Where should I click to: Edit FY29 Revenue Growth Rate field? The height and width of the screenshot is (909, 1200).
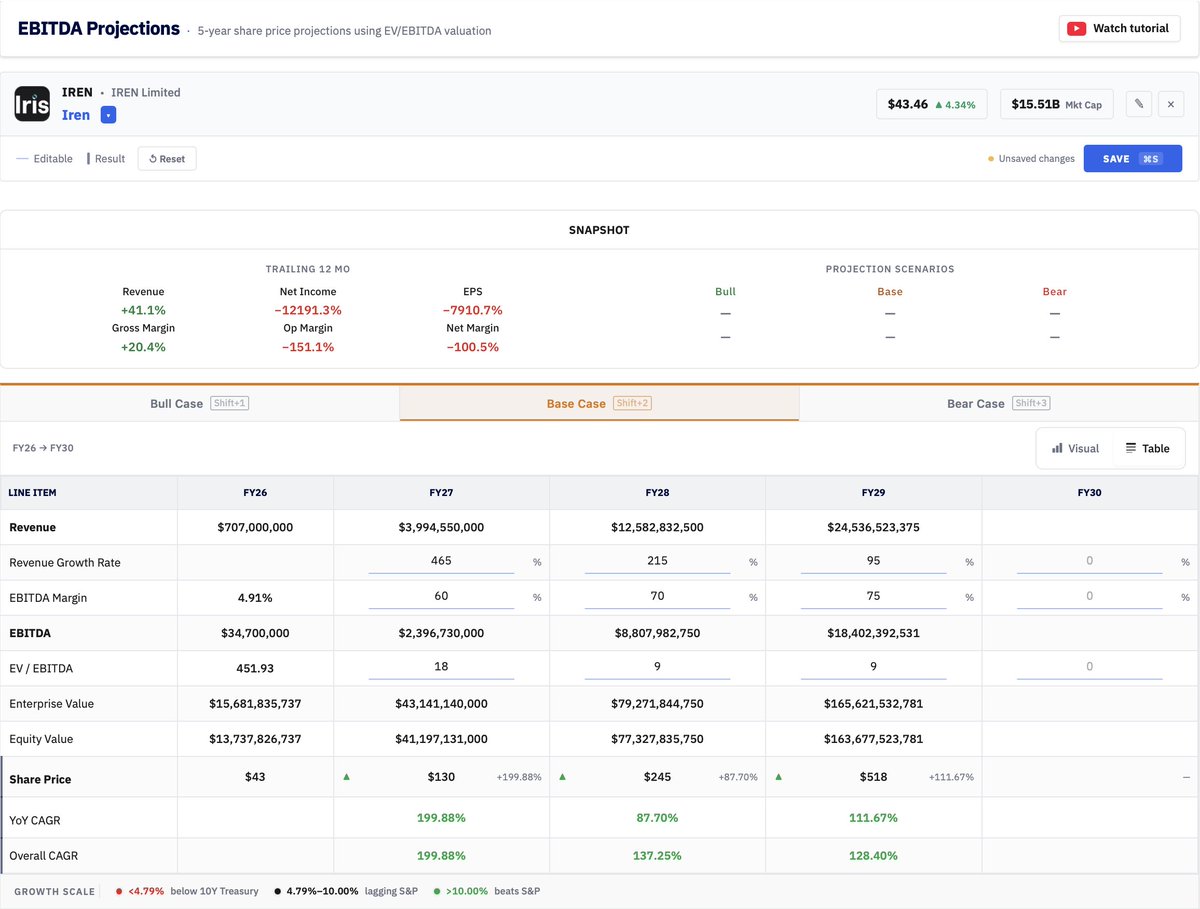(874, 561)
